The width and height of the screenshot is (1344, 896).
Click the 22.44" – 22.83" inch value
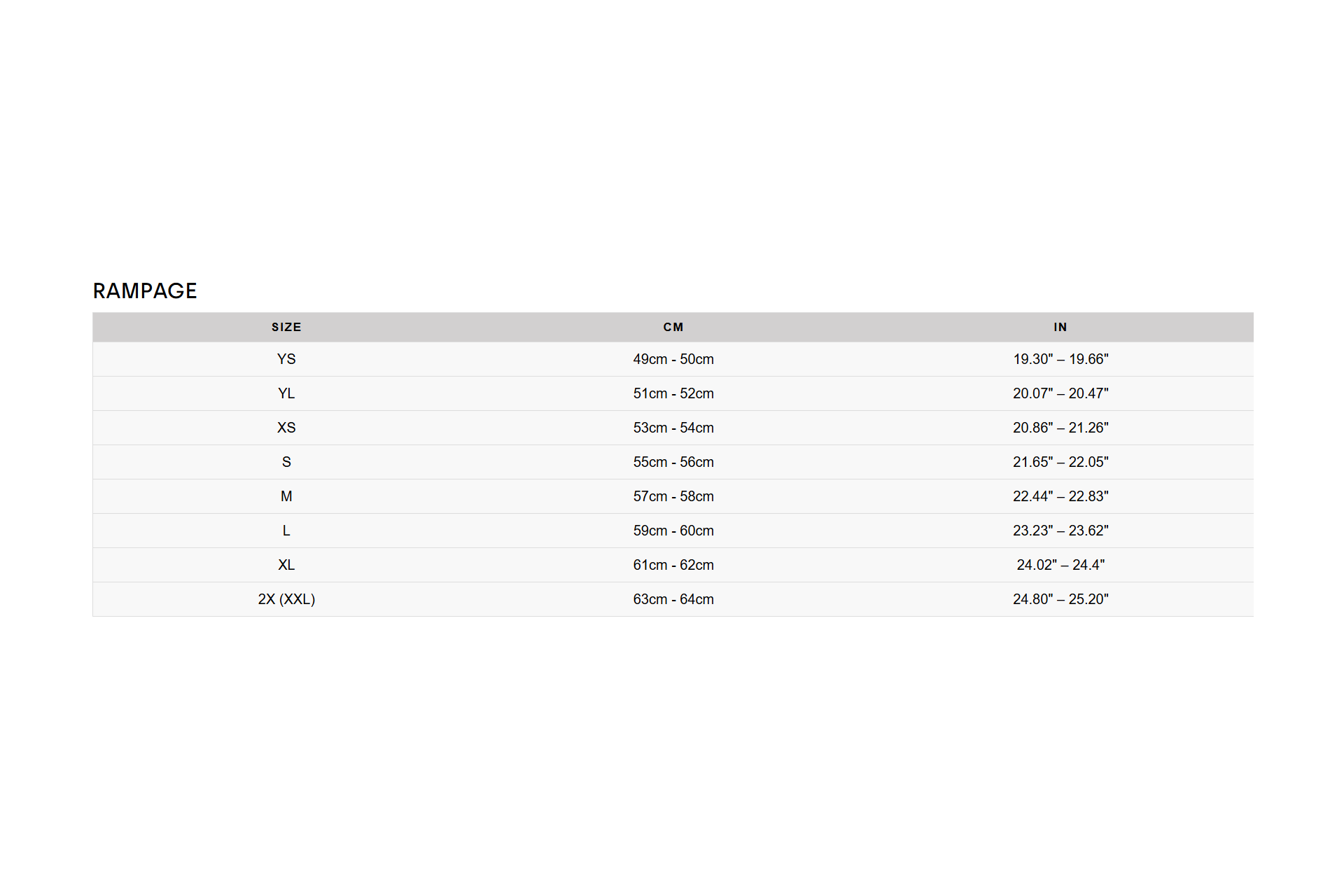(1060, 496)
